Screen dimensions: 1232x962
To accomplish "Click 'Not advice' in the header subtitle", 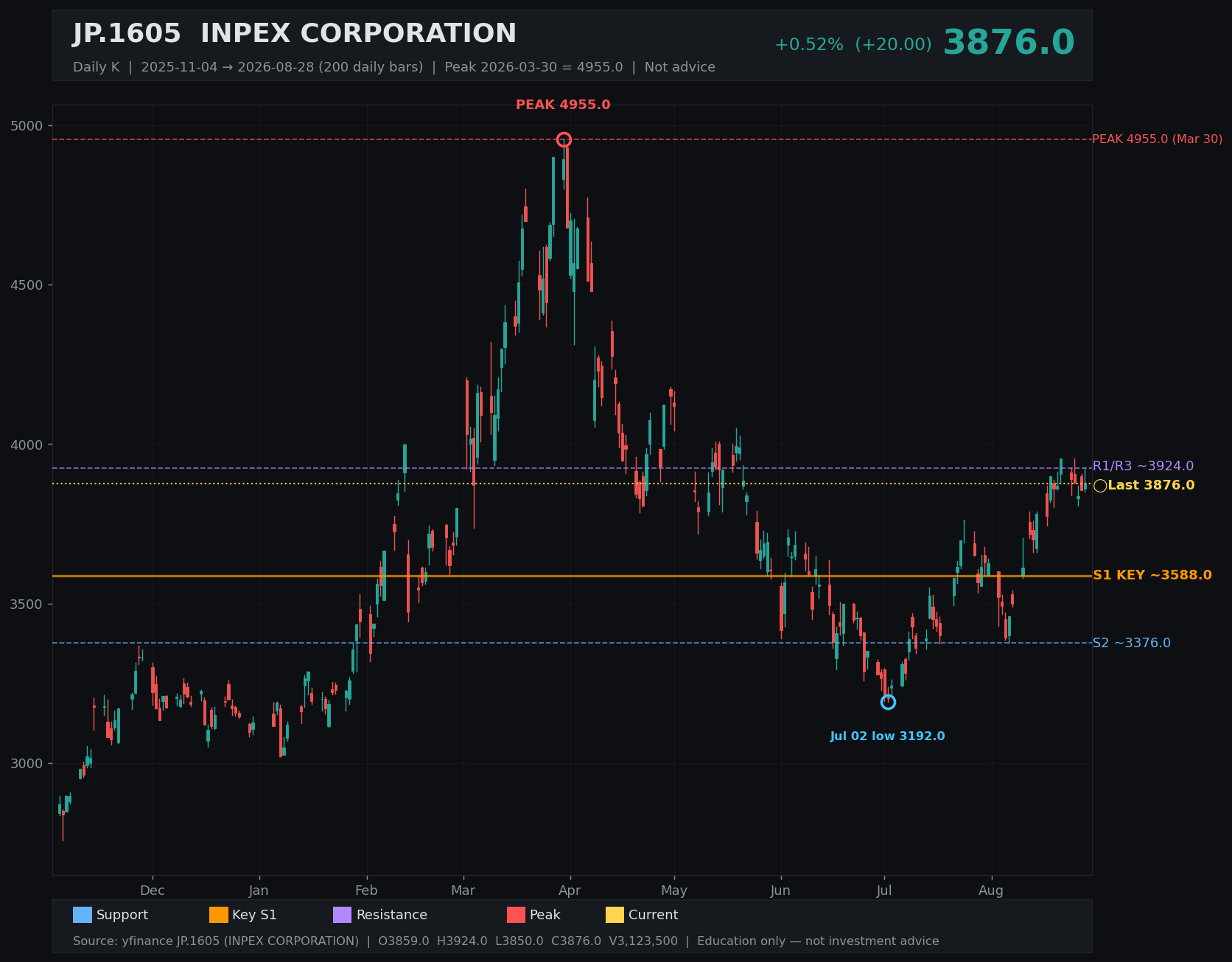I will pos(680,67).
